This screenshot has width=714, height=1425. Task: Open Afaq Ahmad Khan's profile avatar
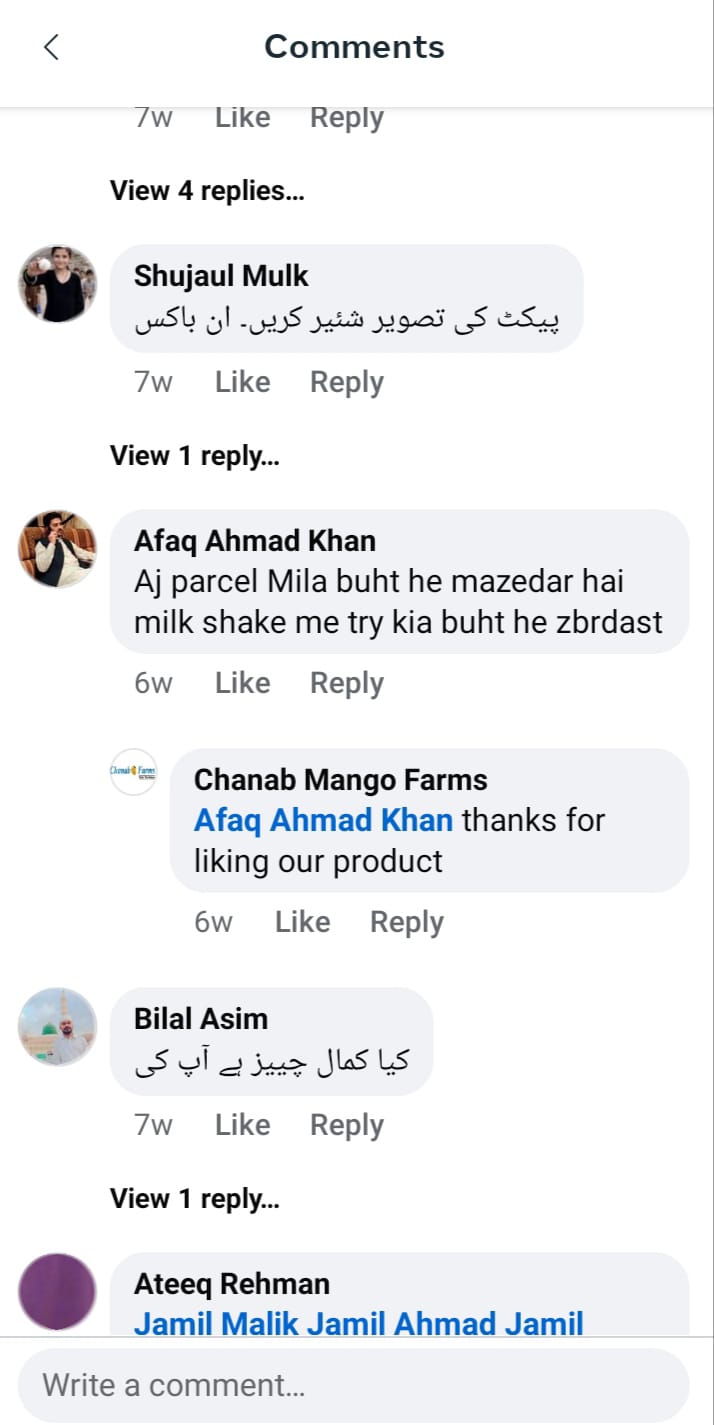pyautogui.click(x=58, y=549)
